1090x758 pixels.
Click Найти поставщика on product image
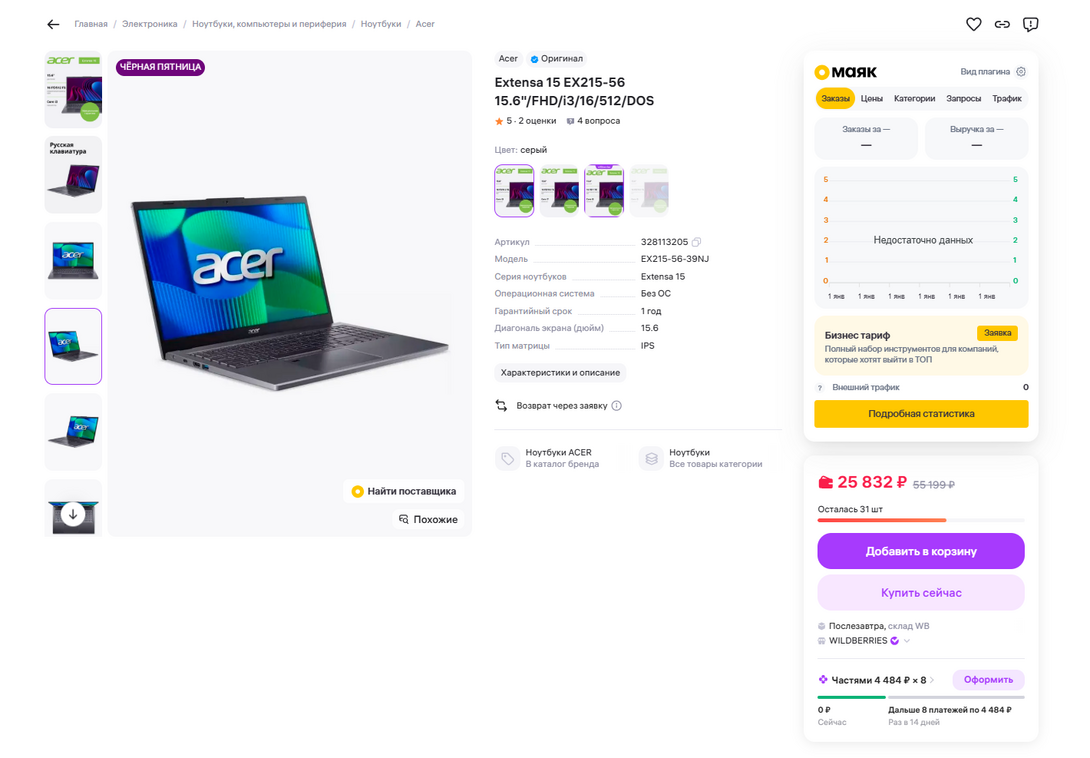pos(404,491)
